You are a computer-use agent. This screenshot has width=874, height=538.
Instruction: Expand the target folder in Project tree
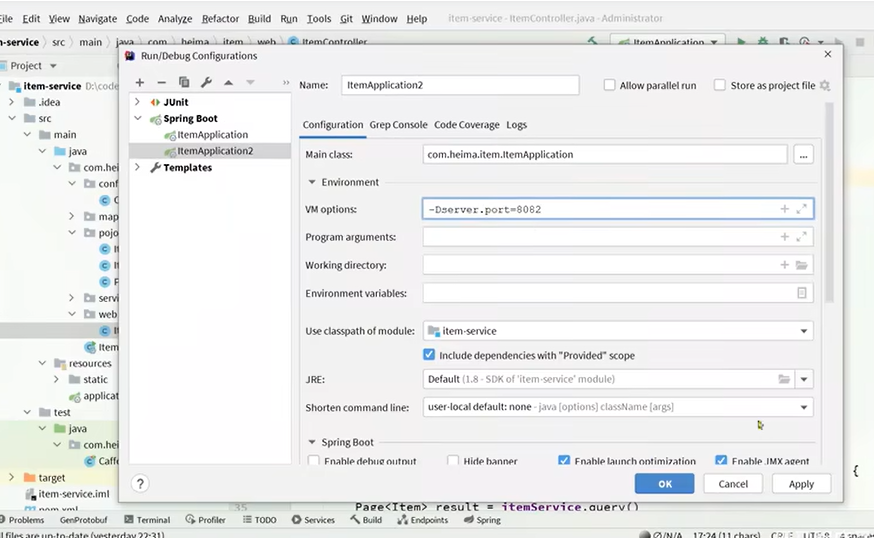(12, 477)
